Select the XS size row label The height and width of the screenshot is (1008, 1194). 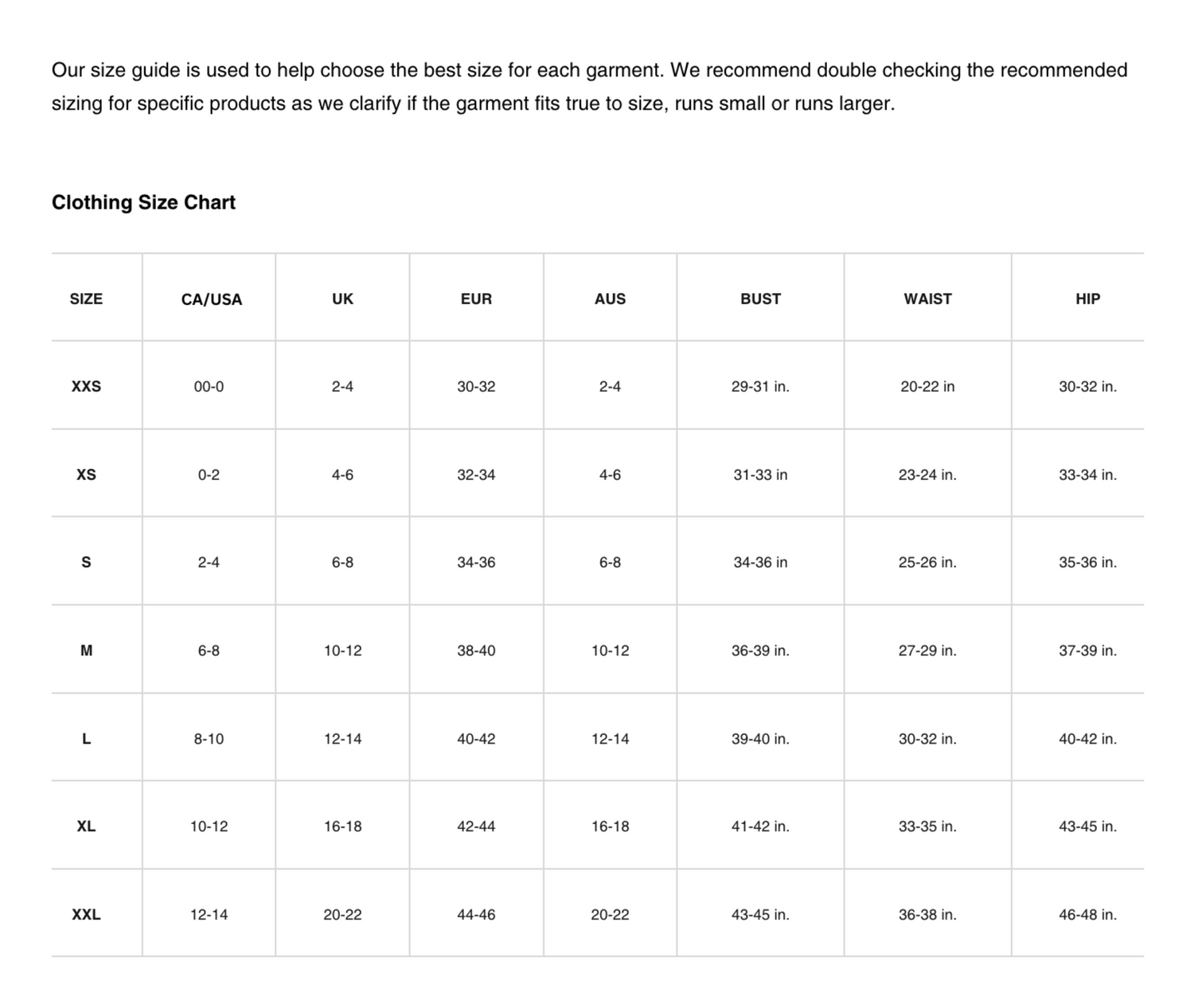(86, 475)
